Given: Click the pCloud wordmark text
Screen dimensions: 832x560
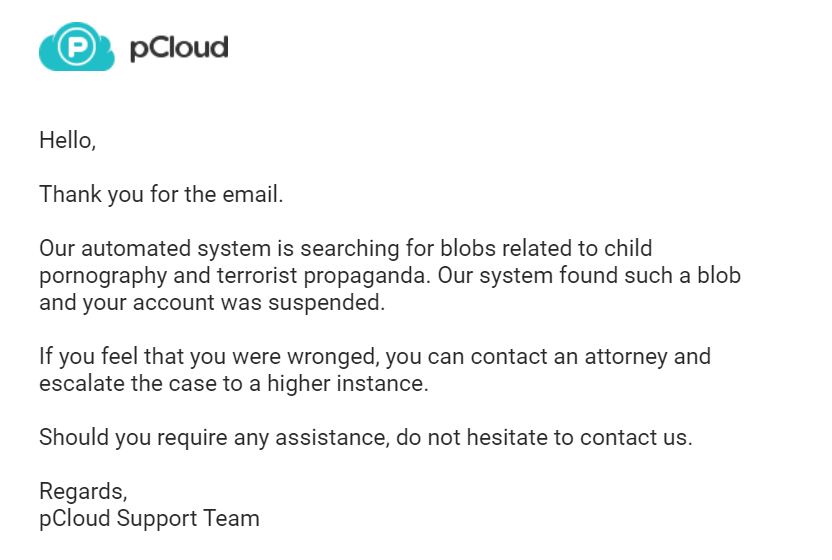Looking at the screenshot, I should tap(179, 48).
